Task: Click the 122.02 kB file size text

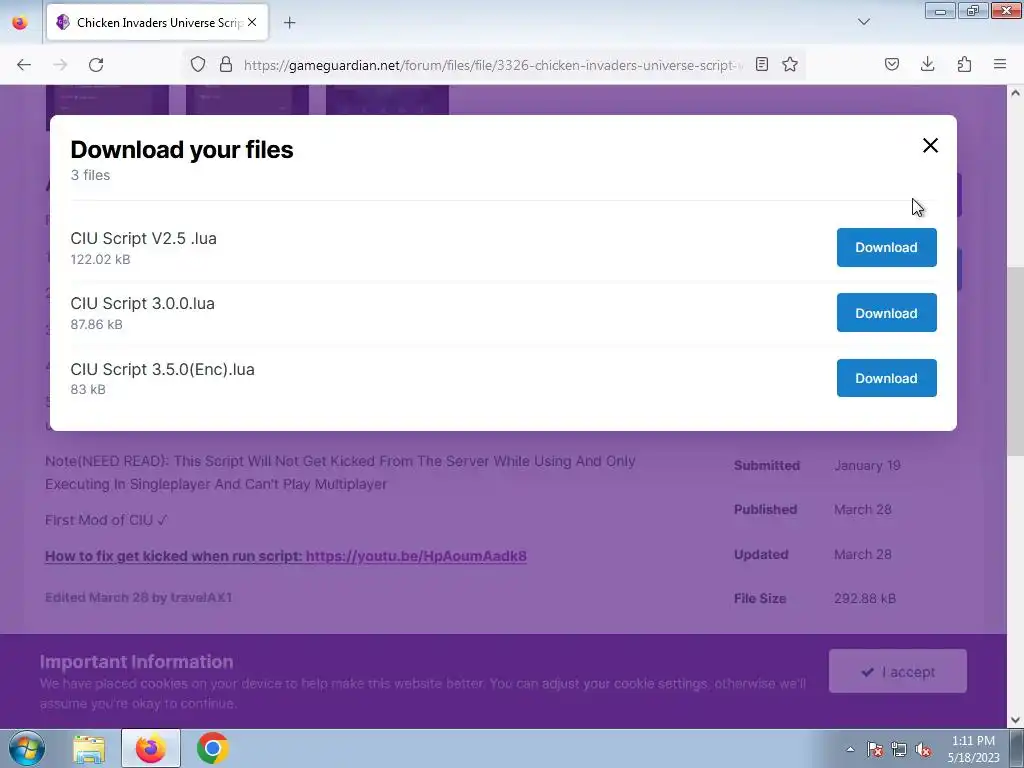Action: coord(101,259)
